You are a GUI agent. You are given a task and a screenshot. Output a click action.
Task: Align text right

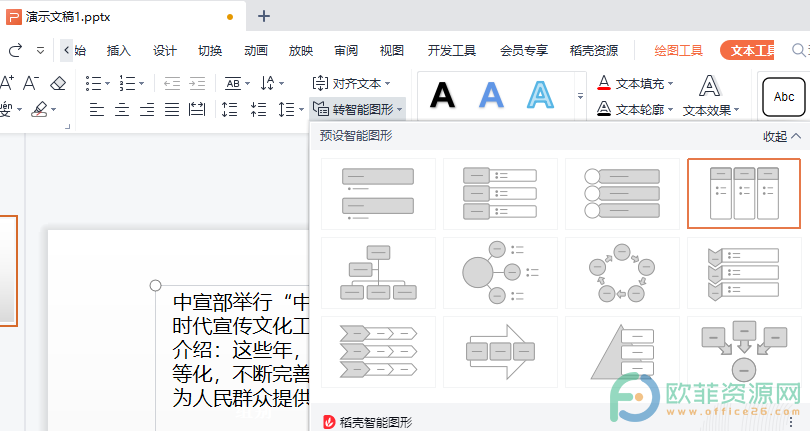147,110
